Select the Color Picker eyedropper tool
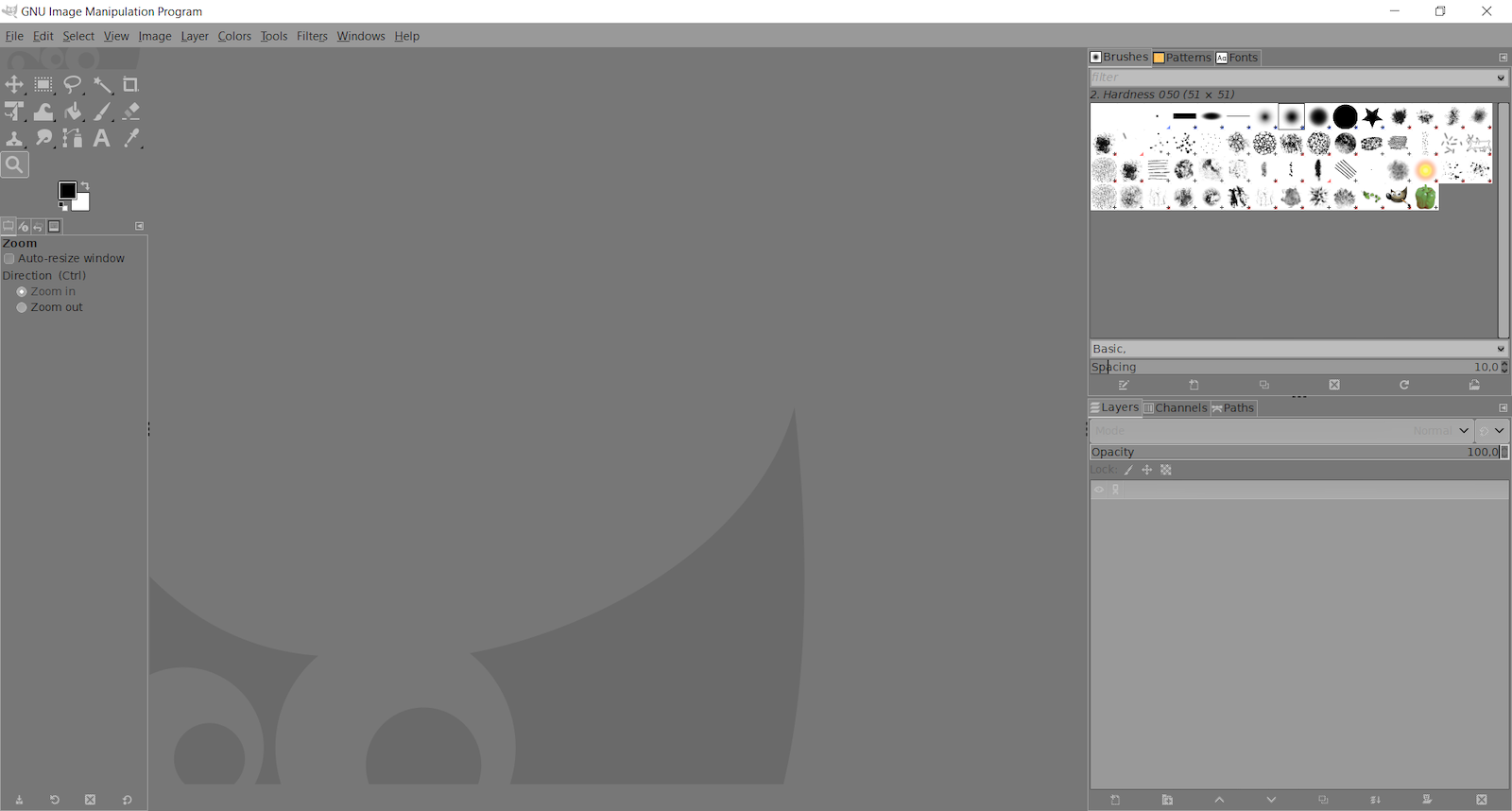The width and height of the screenshot is (1512, 811). coord(131,139)
